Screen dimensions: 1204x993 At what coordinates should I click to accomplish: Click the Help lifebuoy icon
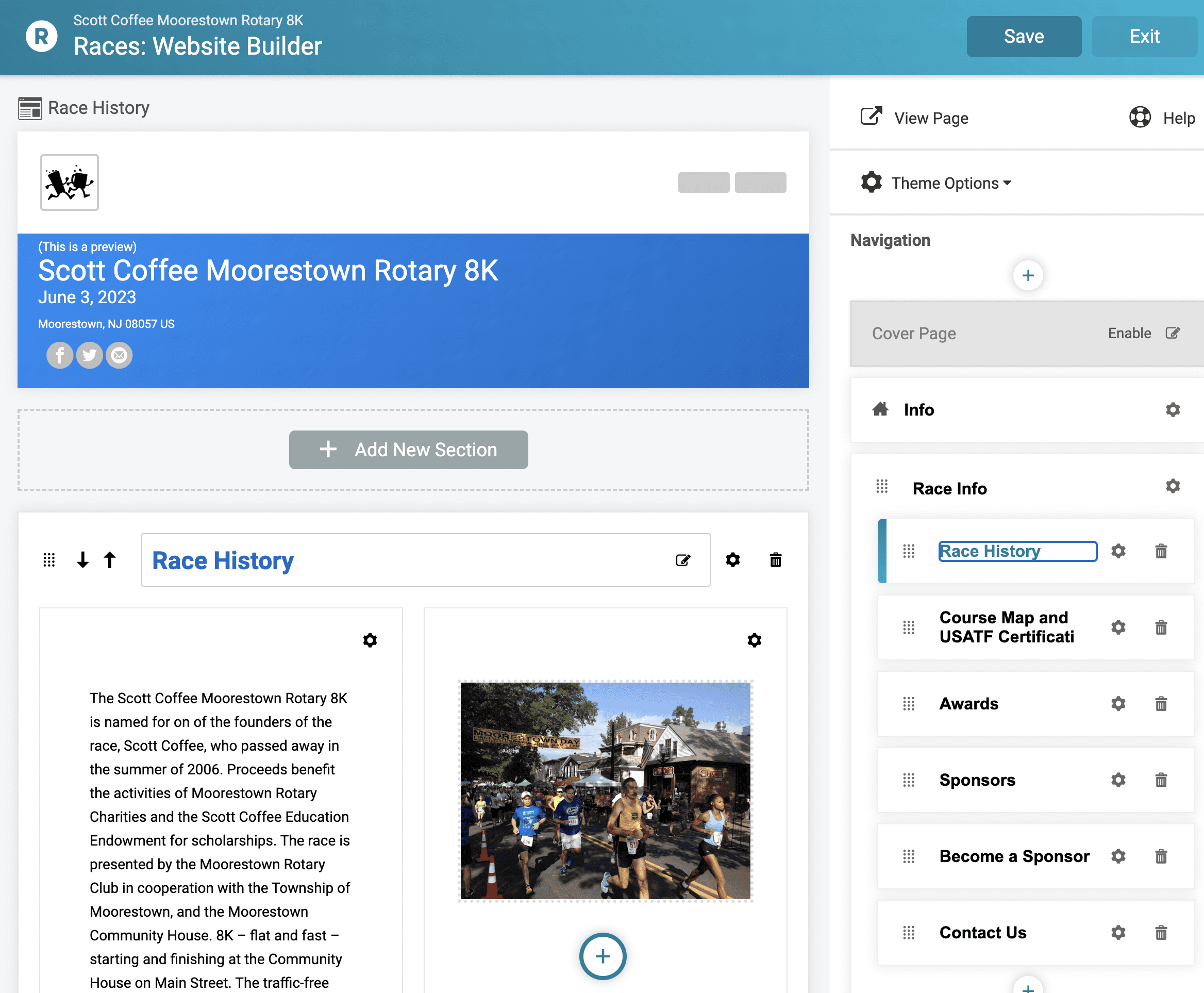1140,117
